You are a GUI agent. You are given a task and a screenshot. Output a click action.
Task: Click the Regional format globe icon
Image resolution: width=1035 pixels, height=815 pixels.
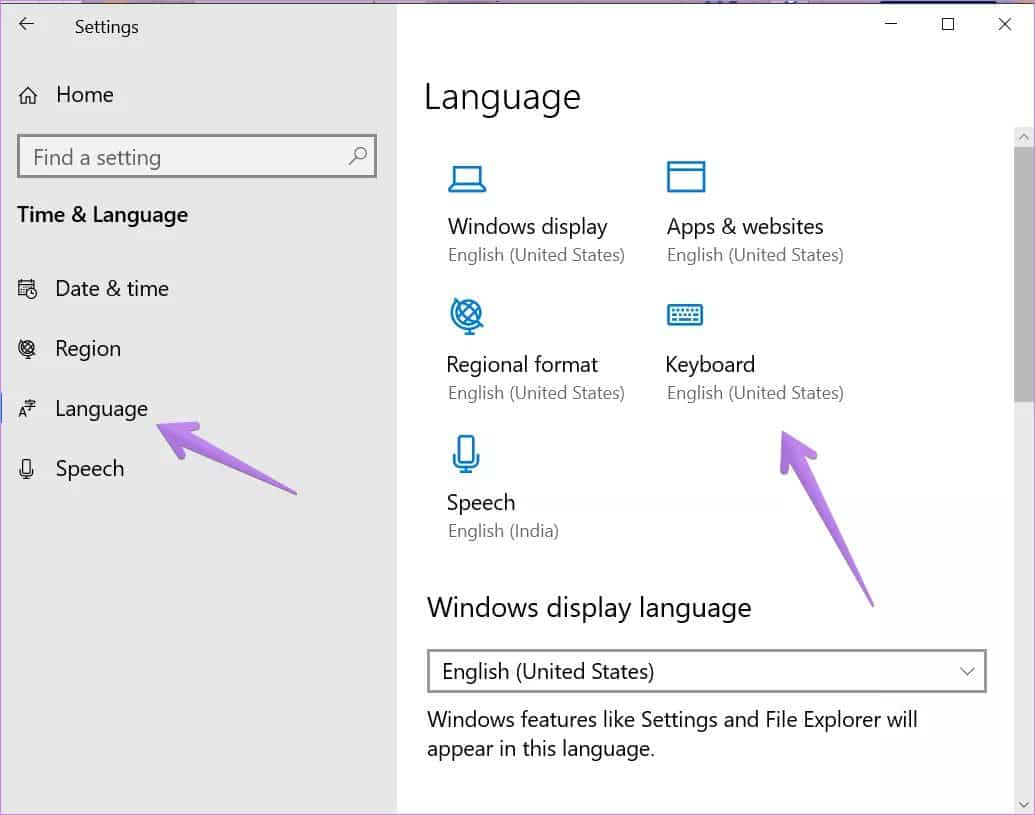pyautogui.click(x=467, y=315)
